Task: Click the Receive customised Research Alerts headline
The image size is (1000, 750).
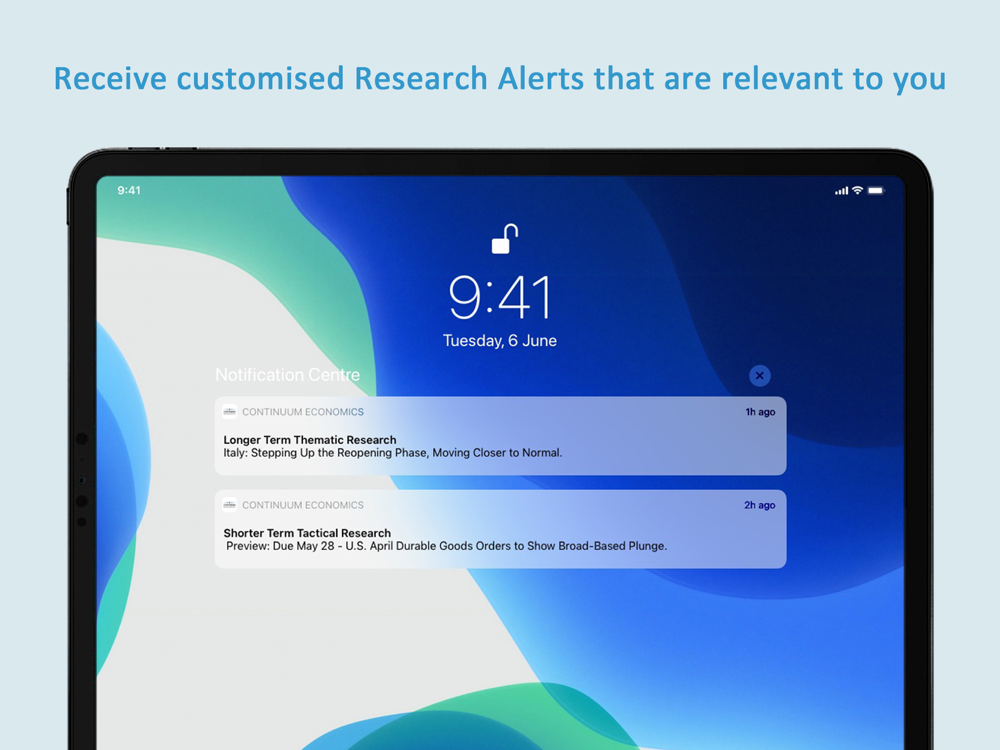Action: [x=500, y=79]
